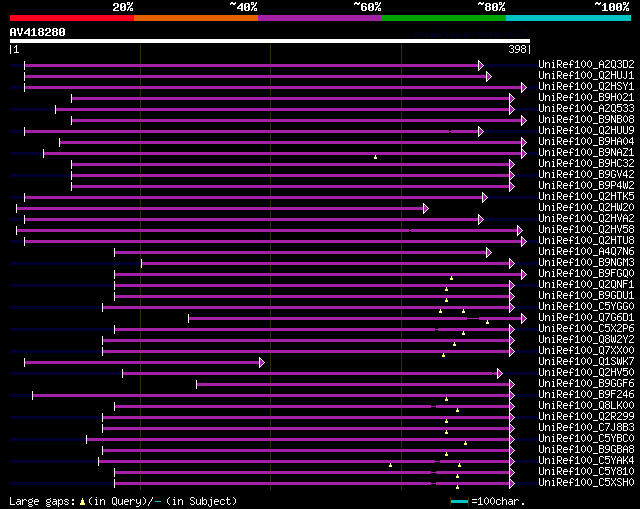Select the UniRef100_B9NB08 label
640x509 pixels.
586,120
